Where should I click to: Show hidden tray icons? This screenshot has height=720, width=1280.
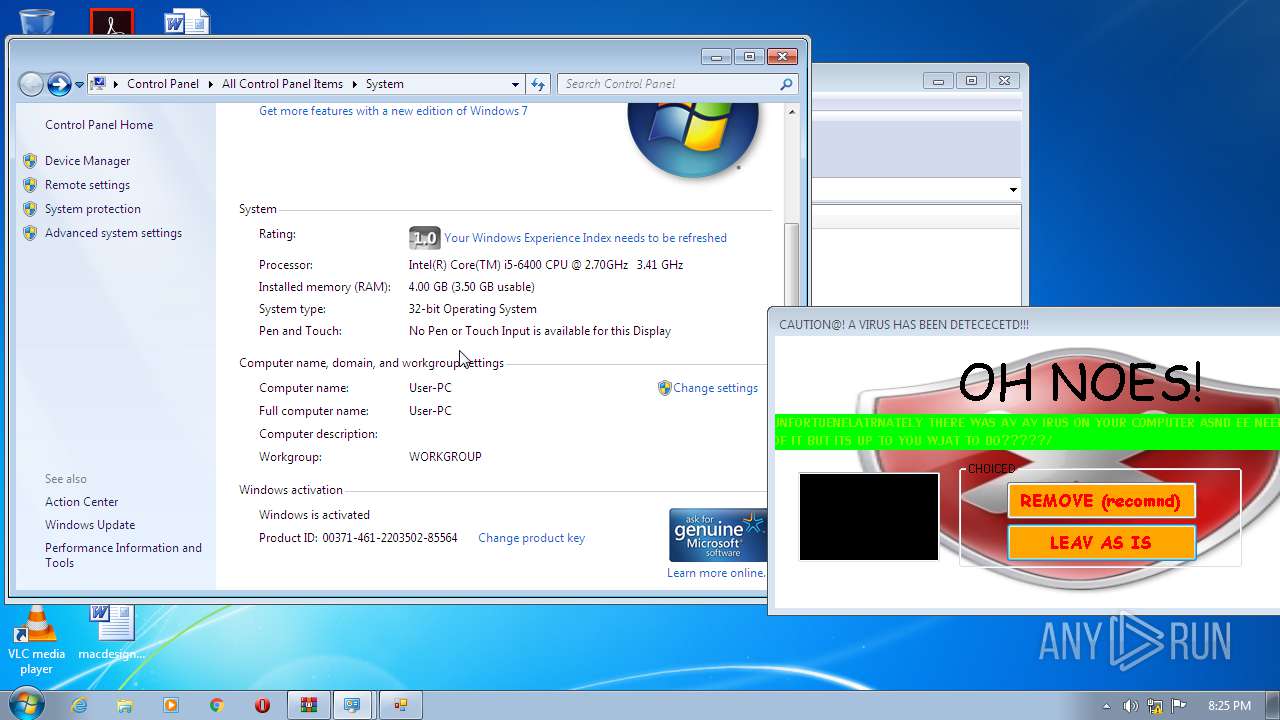tap(1106, 706)
